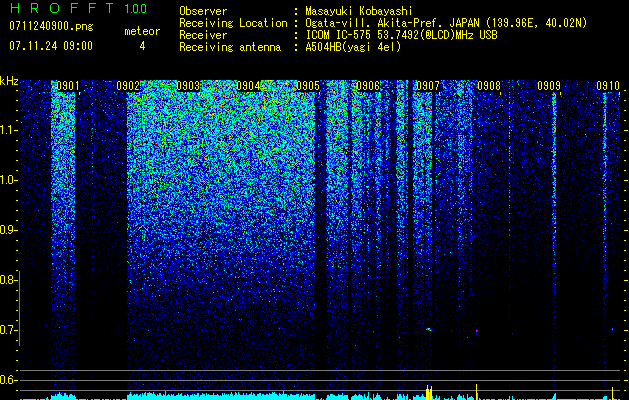Select the filename 0711240900.png
This screenshot has width=629, height=400.
tap(51, 26)
